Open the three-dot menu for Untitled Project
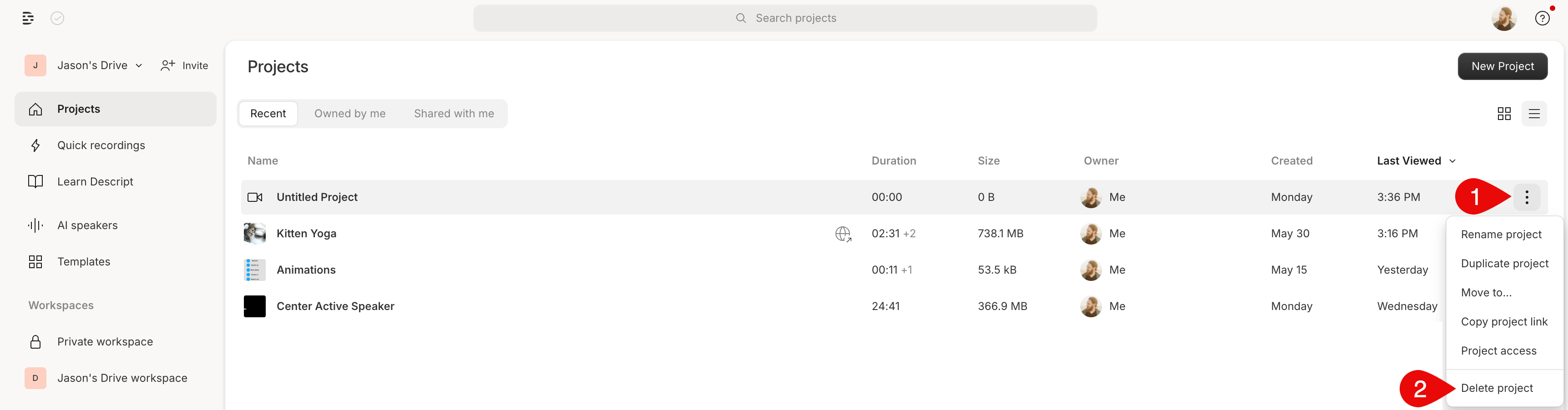The height and width of the screenshot is (410, 1568). (x=1527, y=197)
